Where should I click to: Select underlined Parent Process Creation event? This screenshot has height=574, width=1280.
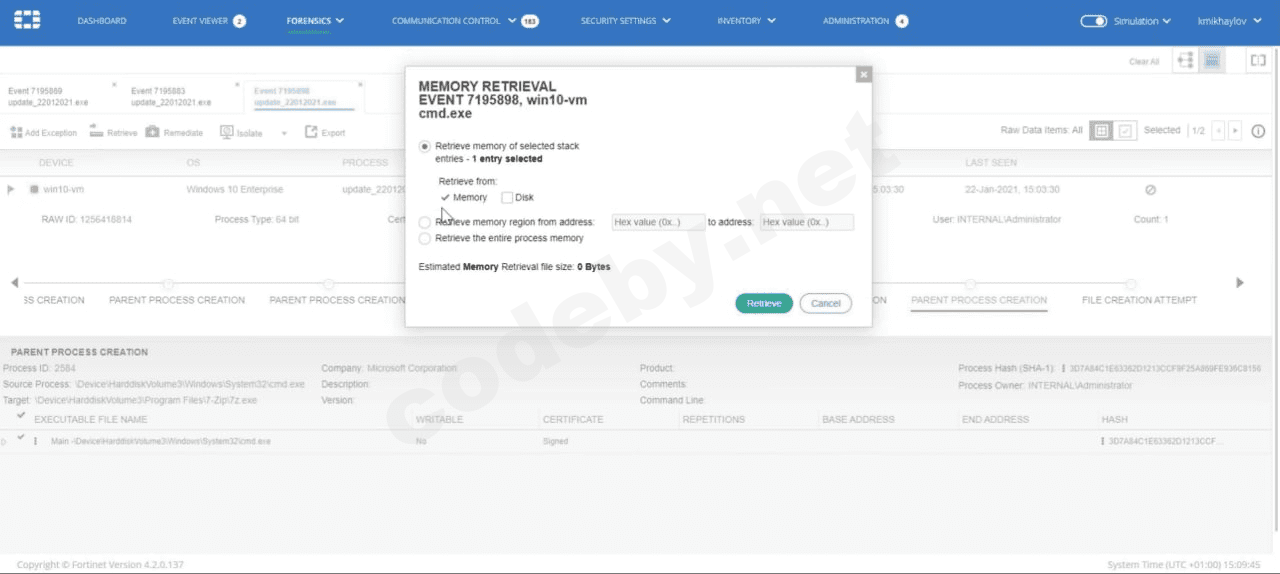point(979,300)
